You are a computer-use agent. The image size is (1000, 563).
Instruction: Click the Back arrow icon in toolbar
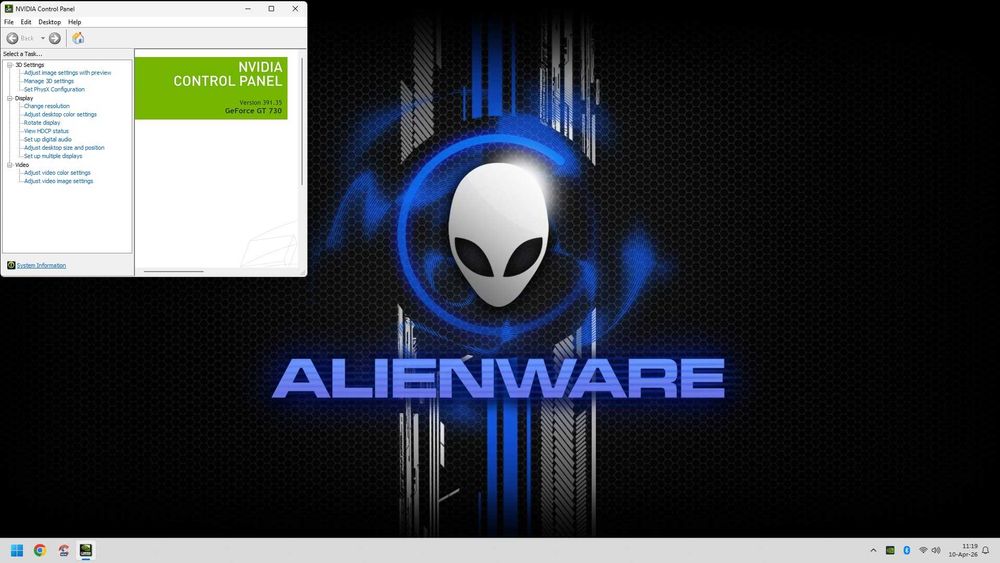12,38
